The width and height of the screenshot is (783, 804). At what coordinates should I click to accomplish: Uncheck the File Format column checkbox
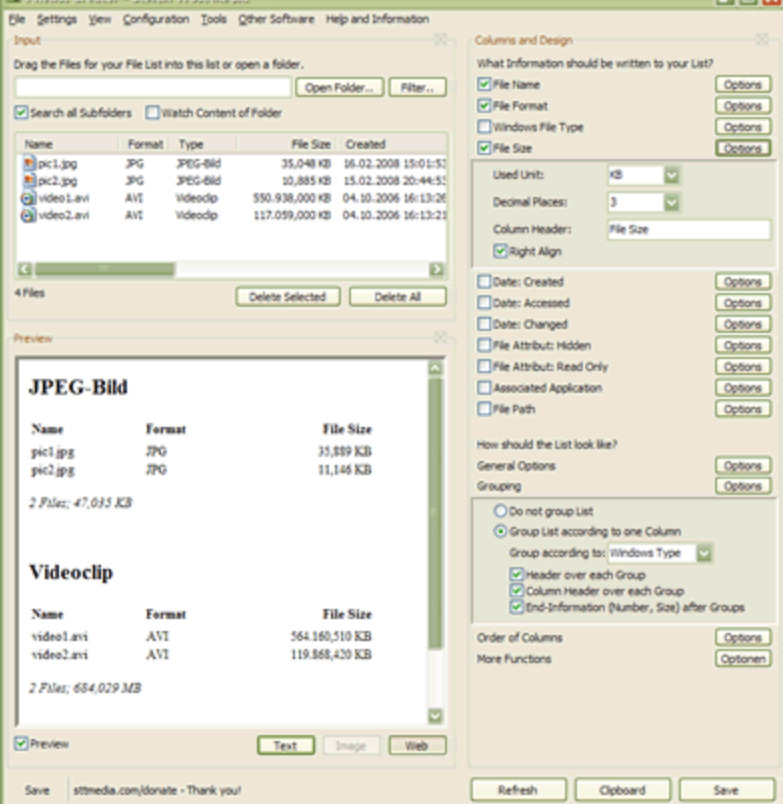[x=484, y=106]
